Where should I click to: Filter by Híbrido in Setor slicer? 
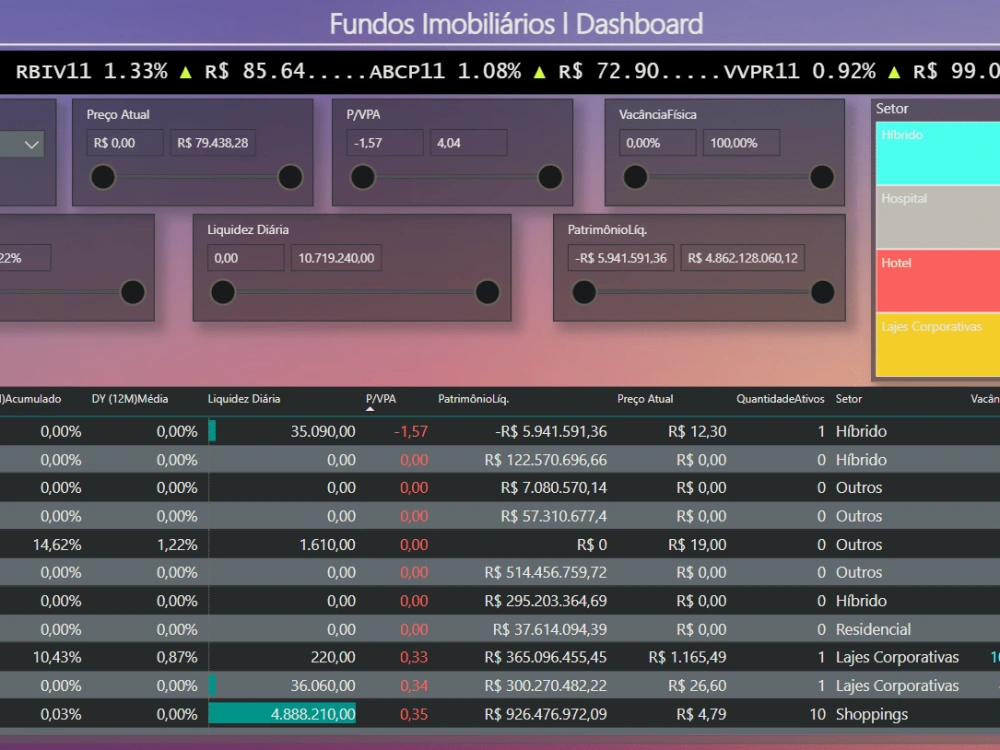938,153
